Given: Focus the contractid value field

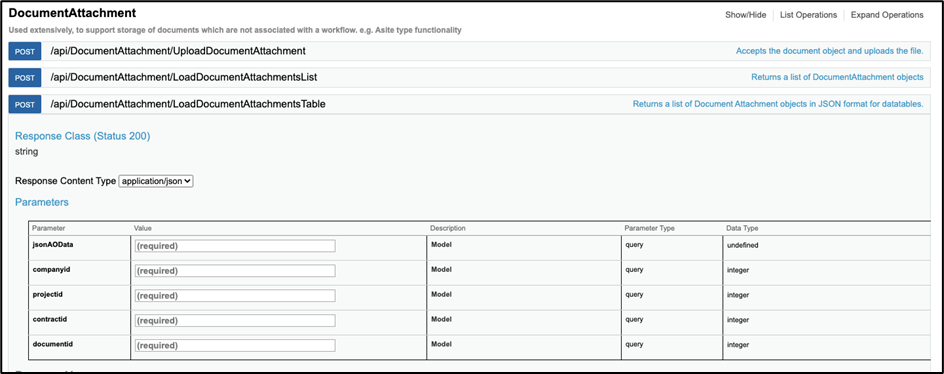Looking at the screenshot, I should pos(235,320).
